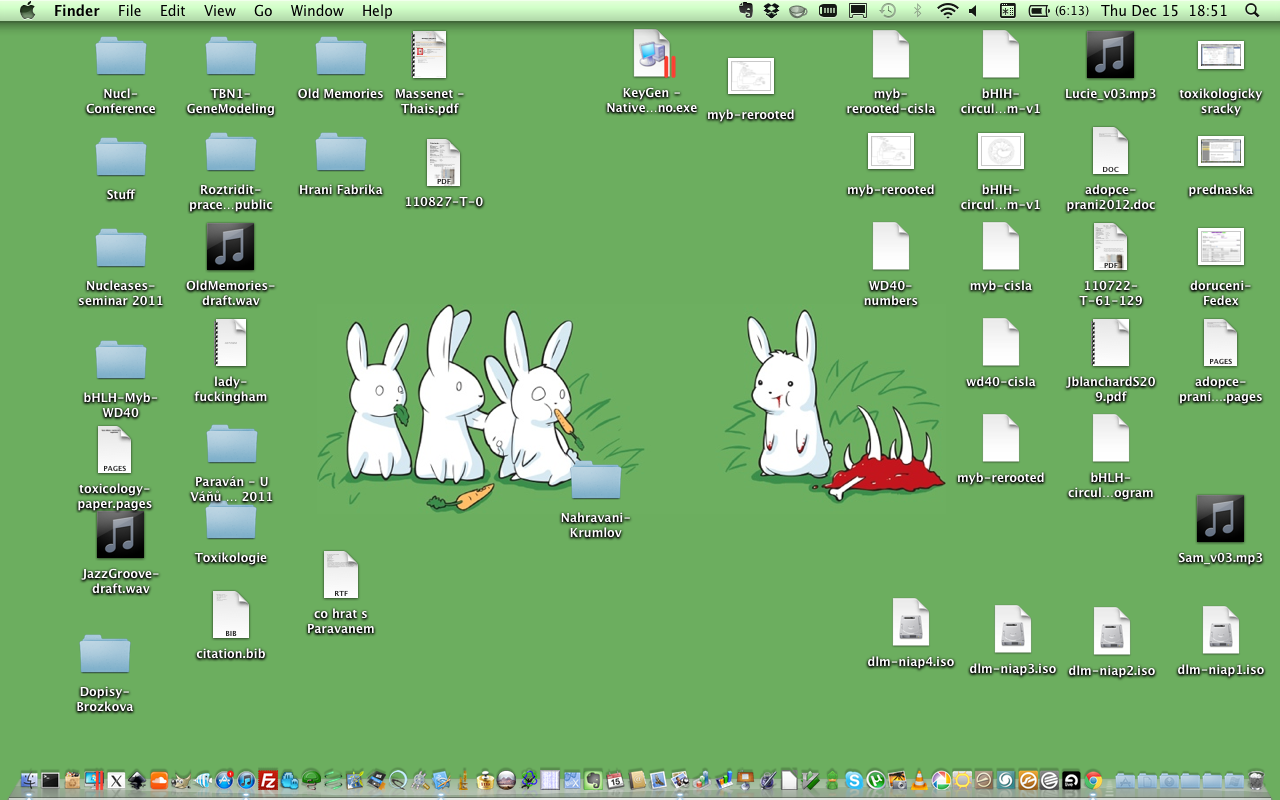Open Dropbox menu bar icon
This screenshot has height=800, width=1280.
771,10
